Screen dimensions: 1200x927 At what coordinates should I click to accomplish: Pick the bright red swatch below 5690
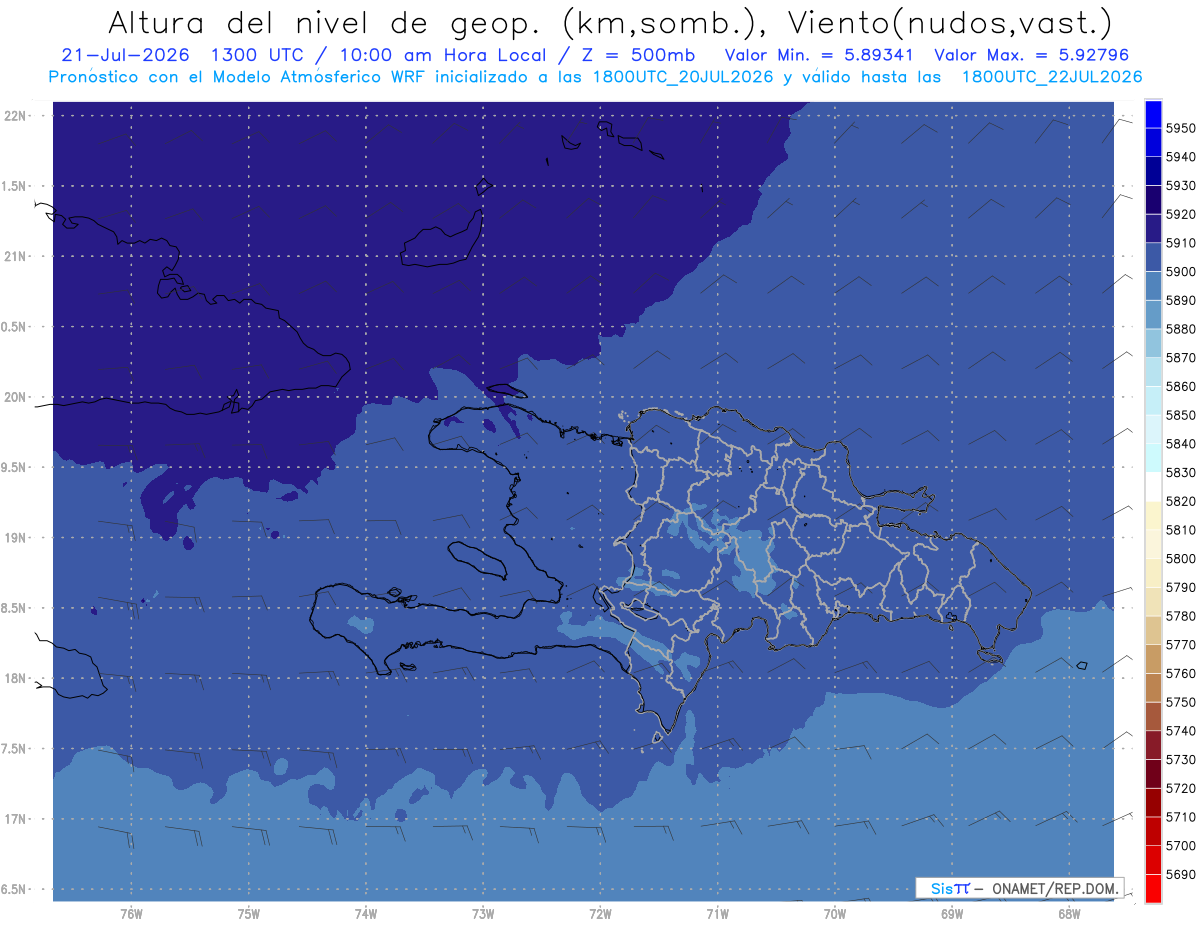1153,888
